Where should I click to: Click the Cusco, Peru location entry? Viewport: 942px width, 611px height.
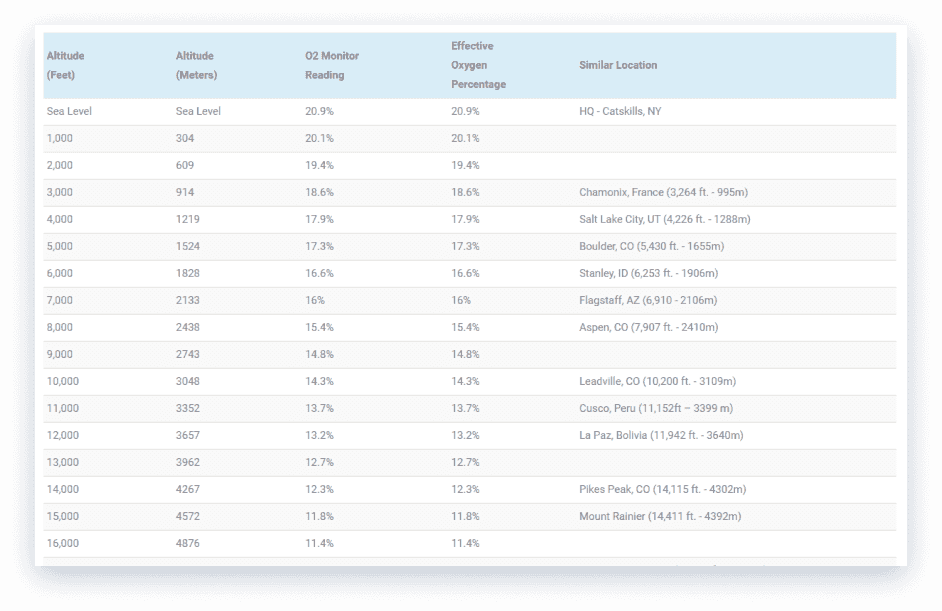coord(655,408)
